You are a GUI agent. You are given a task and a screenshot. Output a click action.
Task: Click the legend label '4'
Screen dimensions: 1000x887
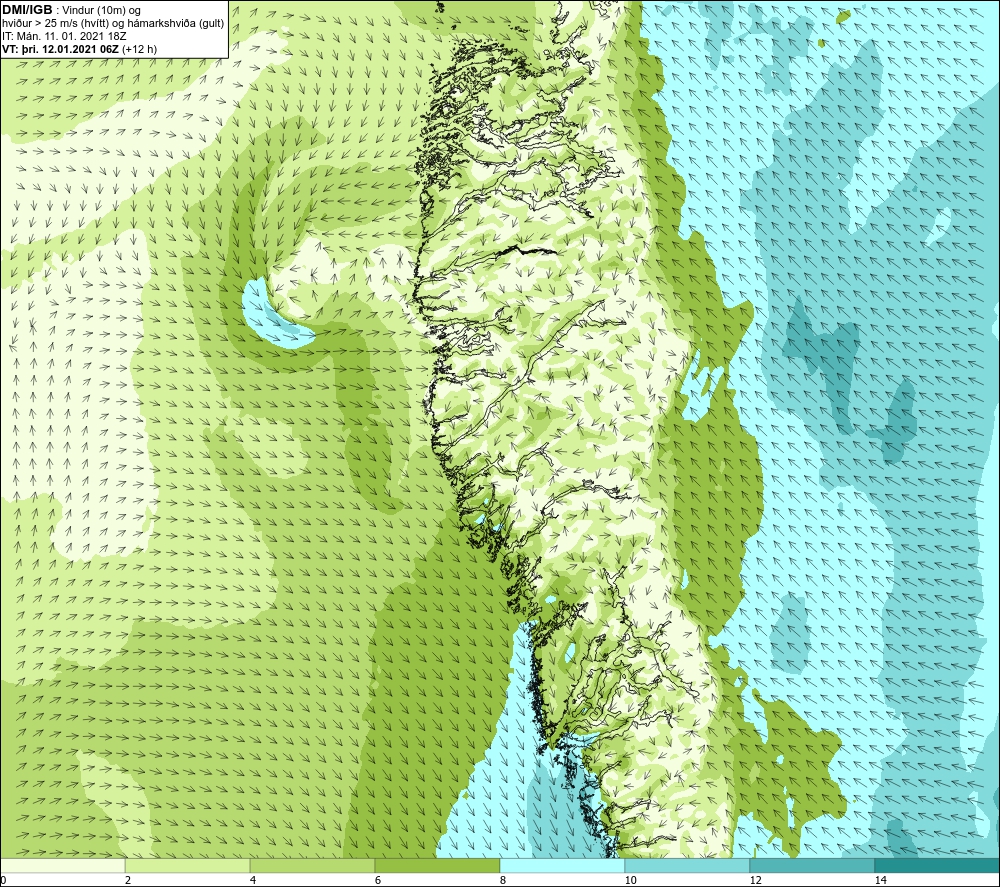tap(253, 880)
